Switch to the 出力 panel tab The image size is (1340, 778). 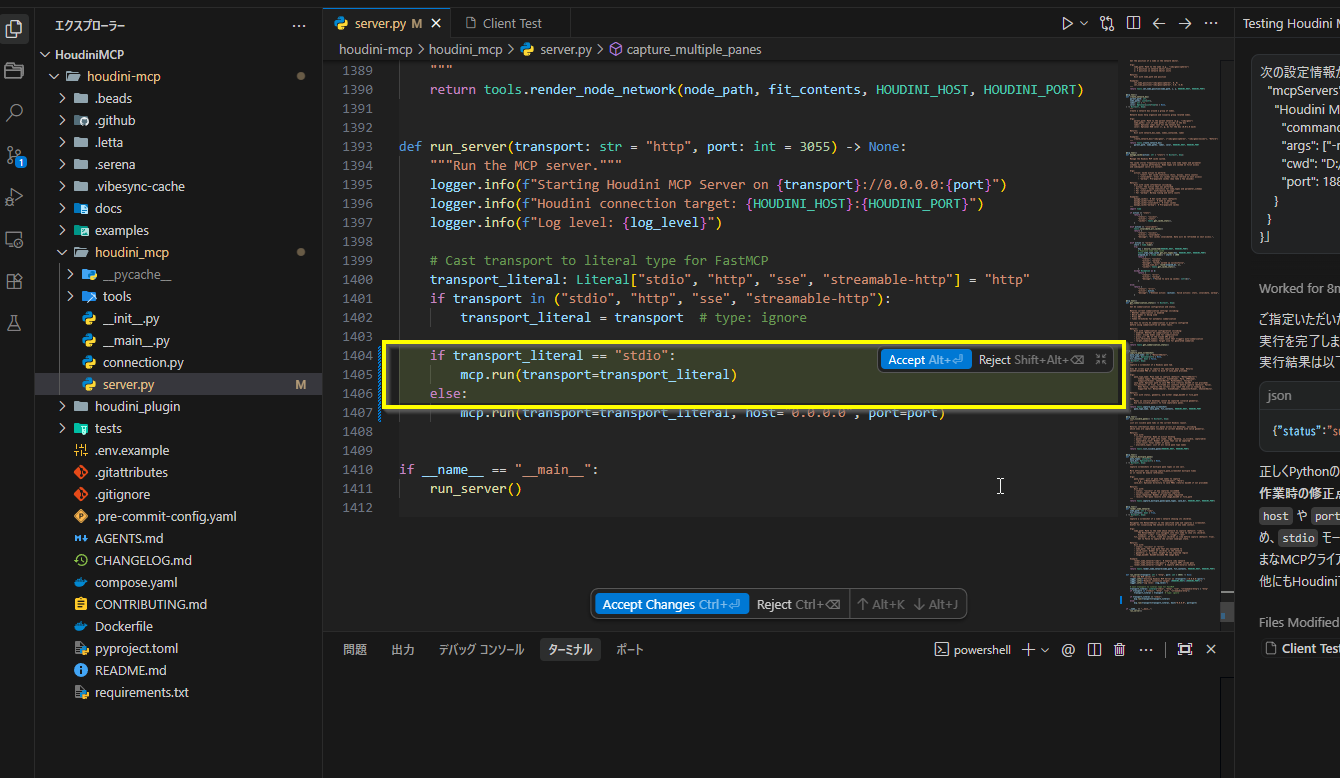coord(403,650)
